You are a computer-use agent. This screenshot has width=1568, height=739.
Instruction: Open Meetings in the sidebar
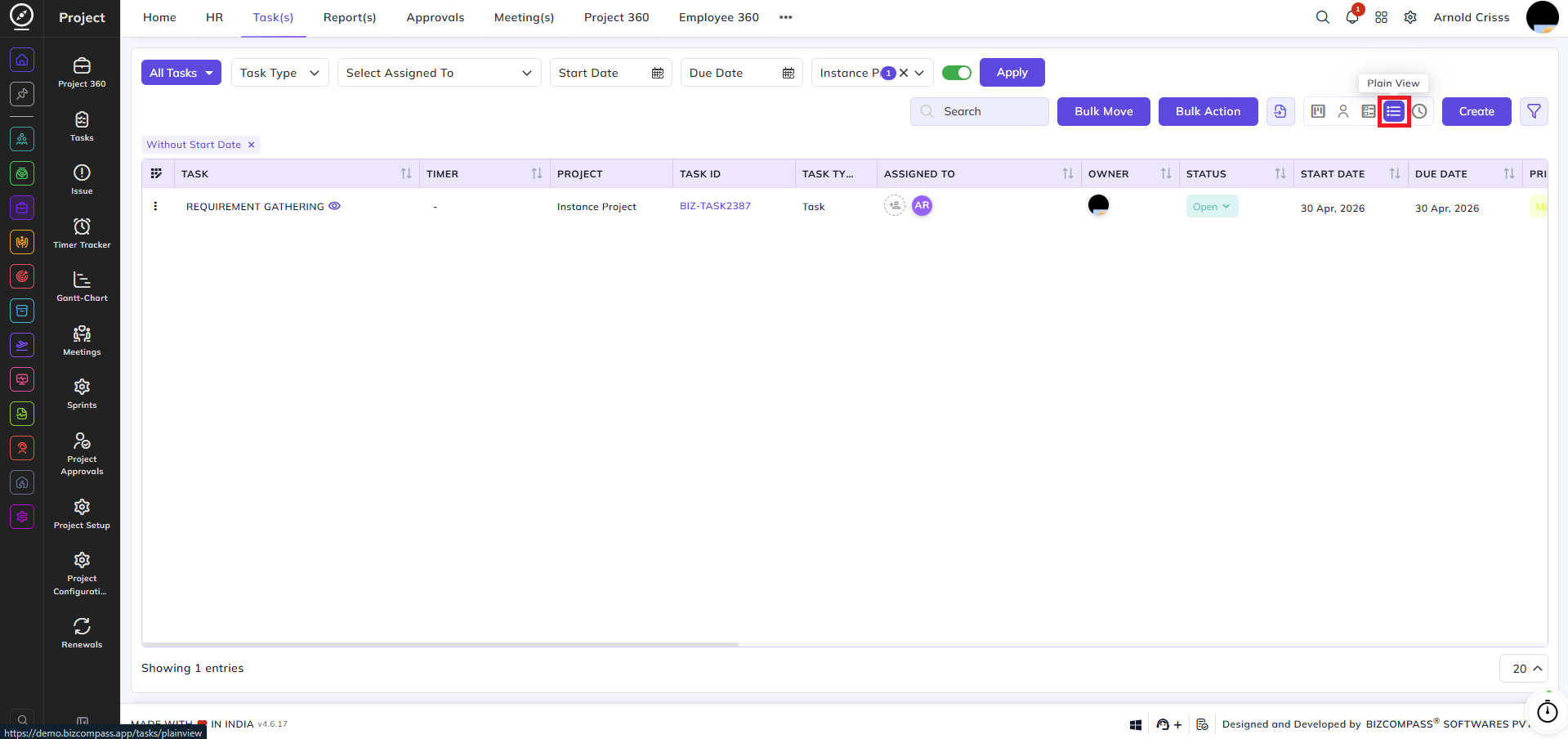[x=82, y=341]
